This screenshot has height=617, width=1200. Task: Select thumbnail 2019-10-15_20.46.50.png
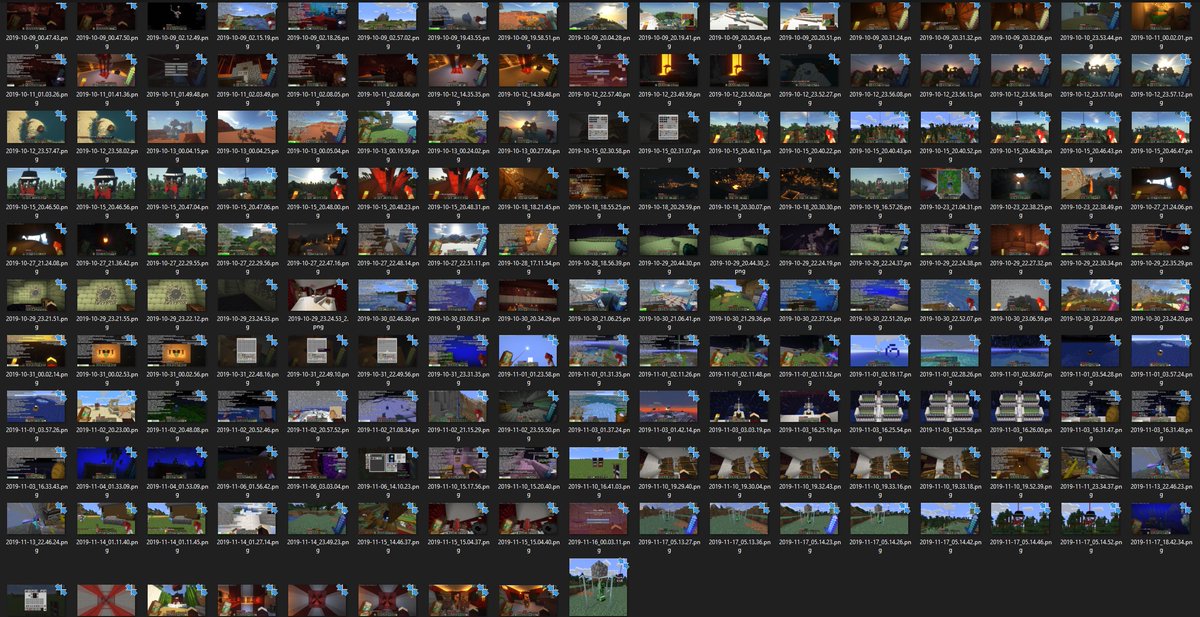tap(35, 183)
